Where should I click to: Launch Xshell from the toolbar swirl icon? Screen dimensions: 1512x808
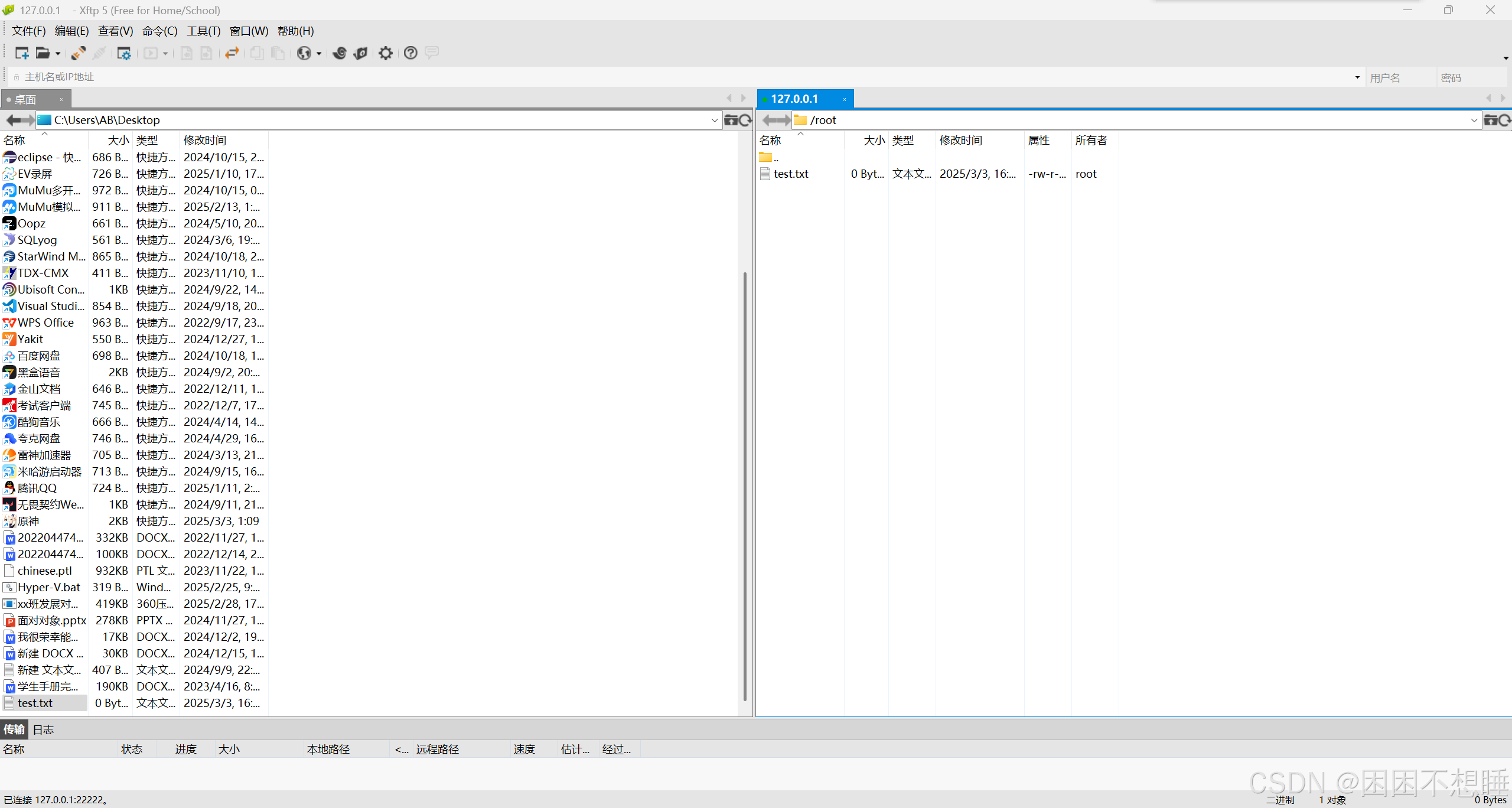click(x=339, y=53)
